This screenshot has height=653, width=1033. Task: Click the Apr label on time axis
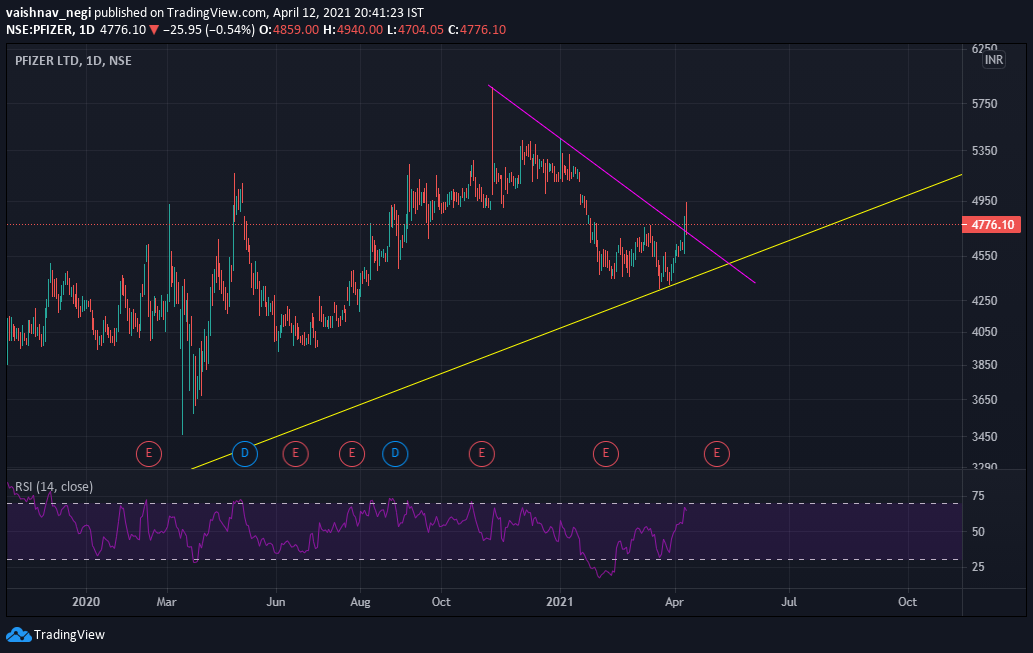(674, 602)
